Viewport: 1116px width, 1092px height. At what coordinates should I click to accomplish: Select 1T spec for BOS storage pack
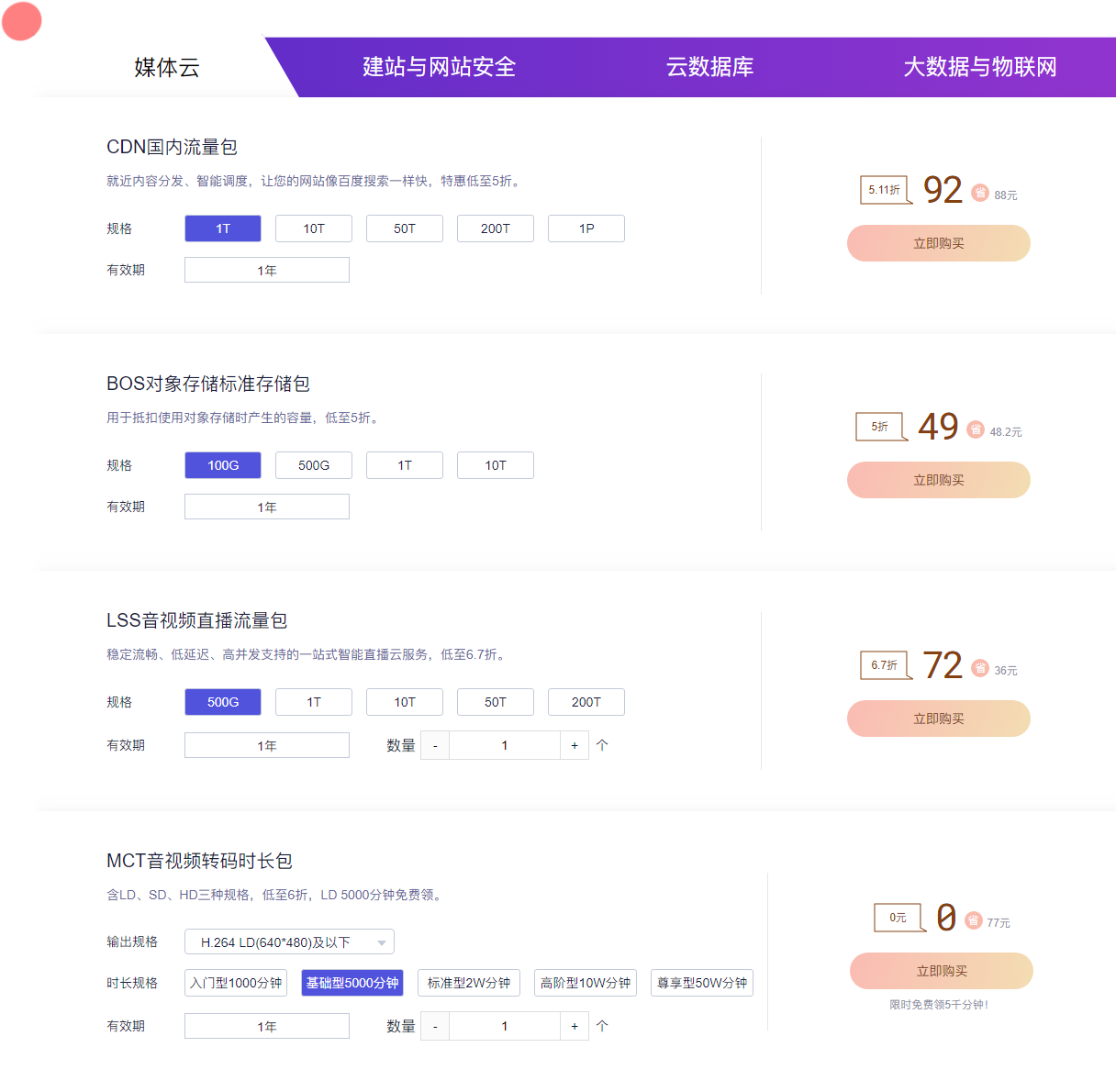[x=405, y=465]
